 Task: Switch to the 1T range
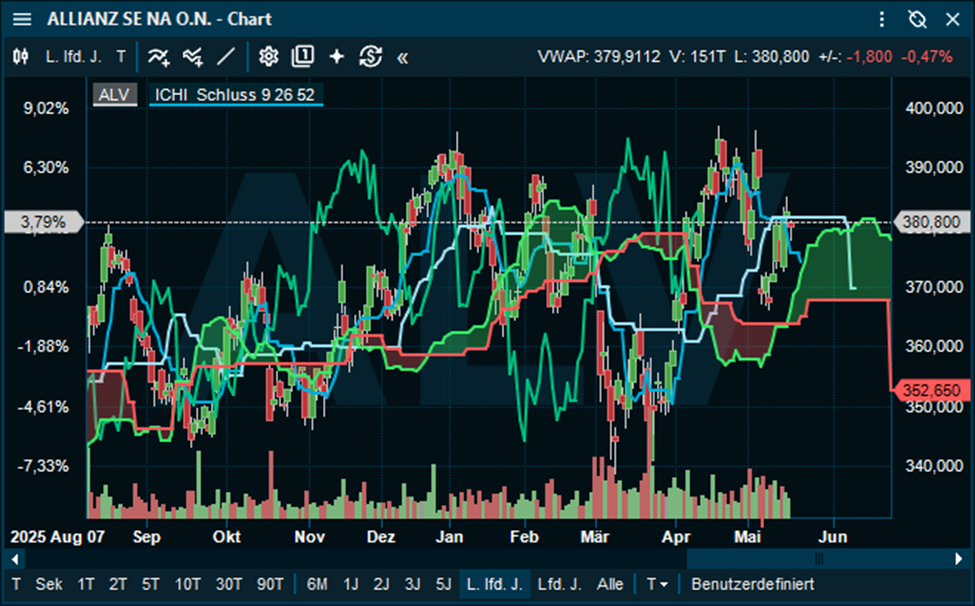[86, 584]
